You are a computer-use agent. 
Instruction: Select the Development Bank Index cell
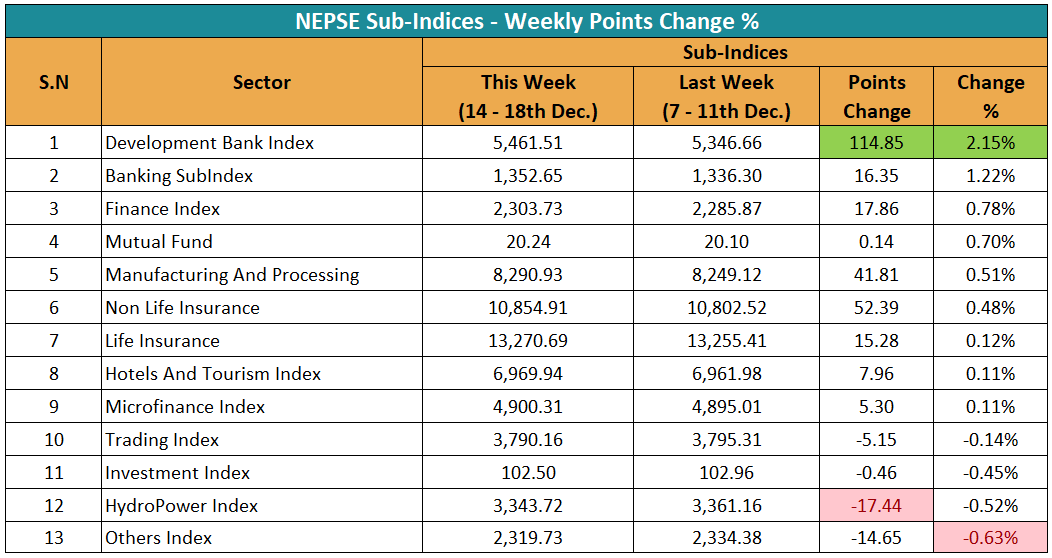point(210,143)
